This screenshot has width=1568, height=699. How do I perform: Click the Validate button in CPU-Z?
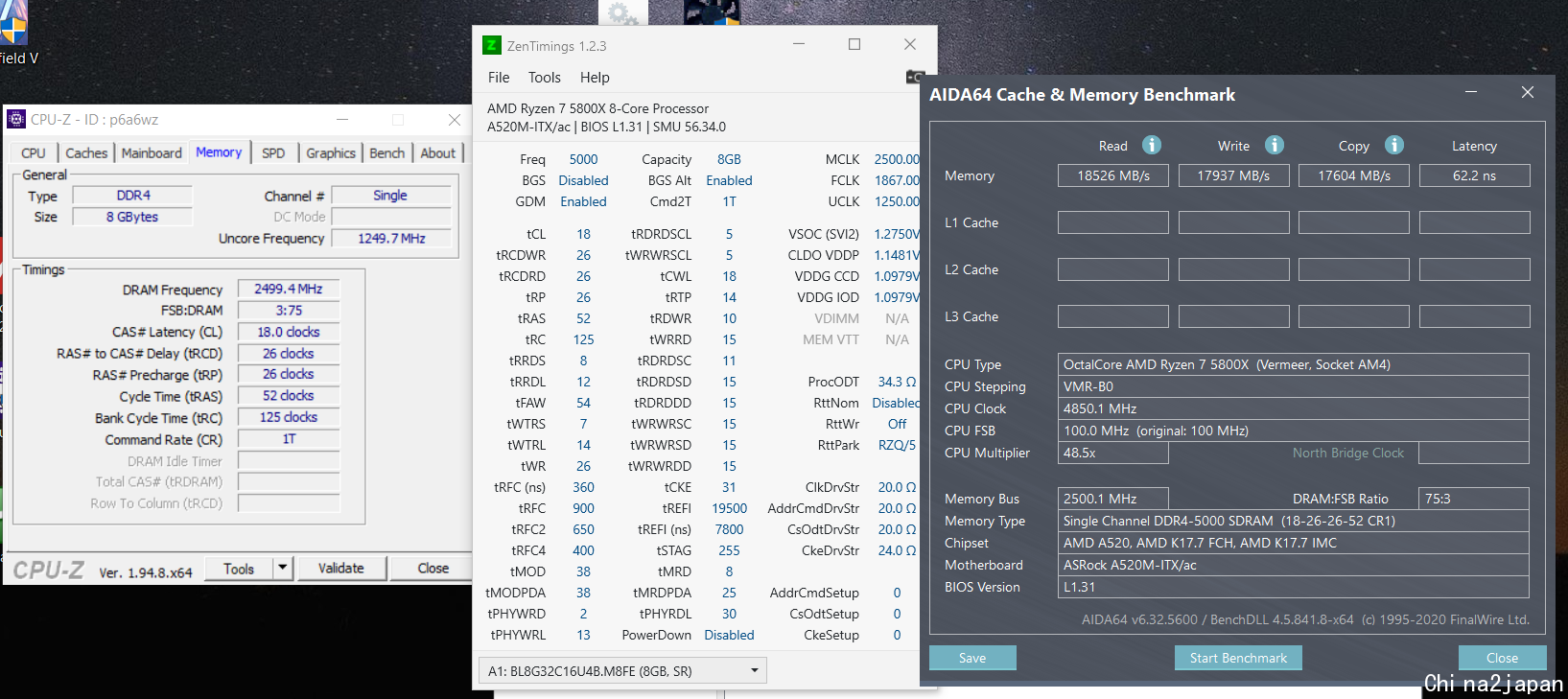340,569
